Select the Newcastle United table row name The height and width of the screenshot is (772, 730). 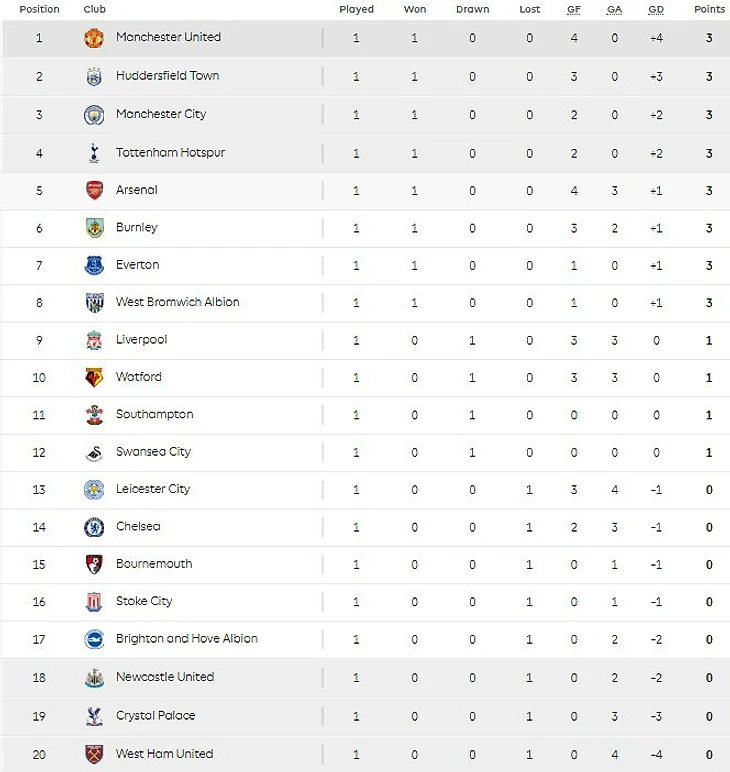pos(165,677)
